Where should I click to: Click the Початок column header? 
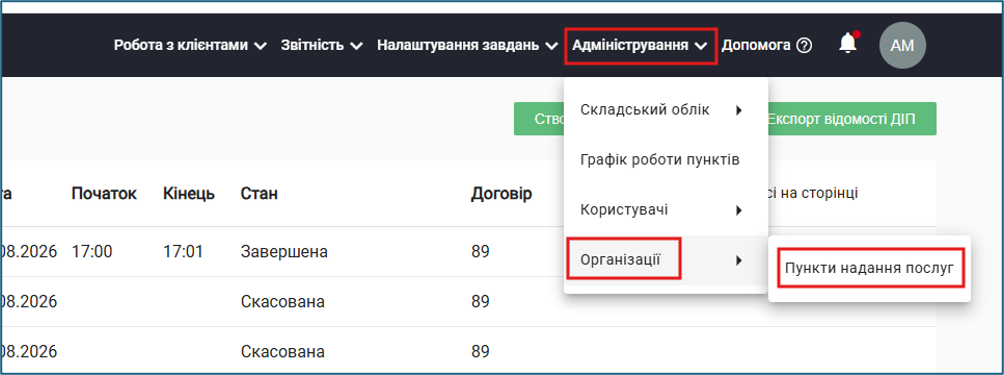point(104,194)
